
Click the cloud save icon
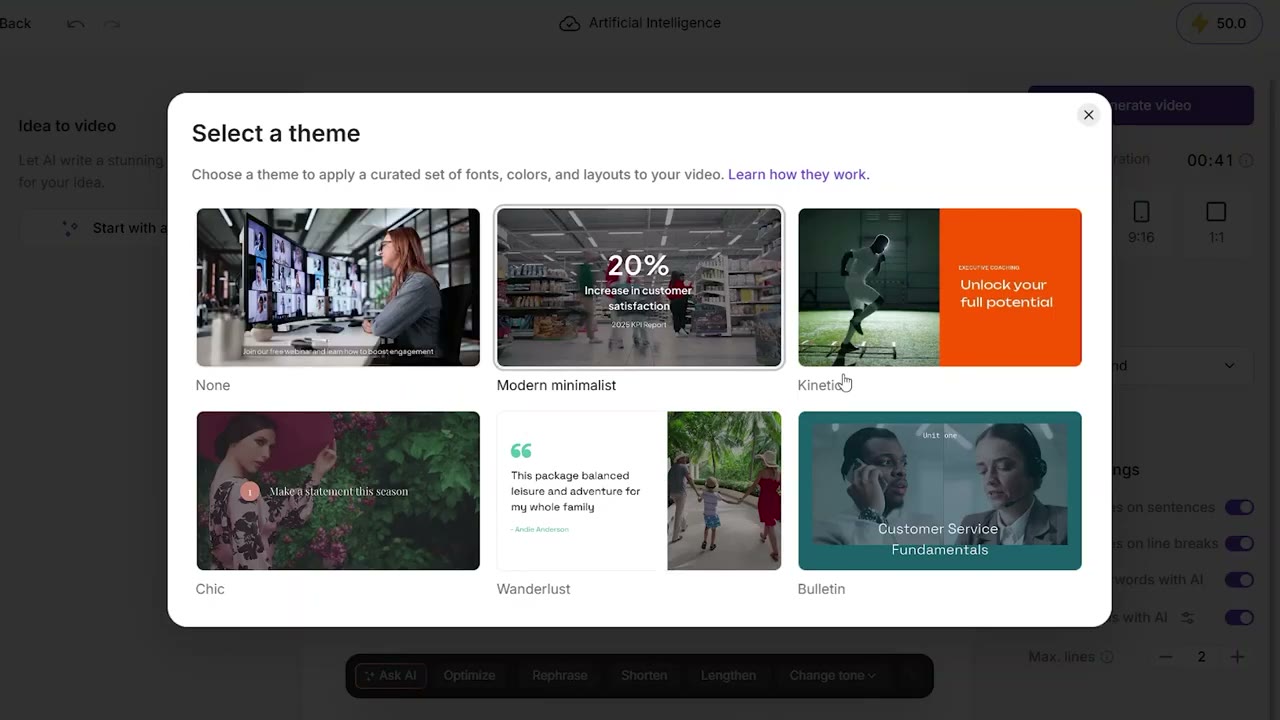coord(569,23)
